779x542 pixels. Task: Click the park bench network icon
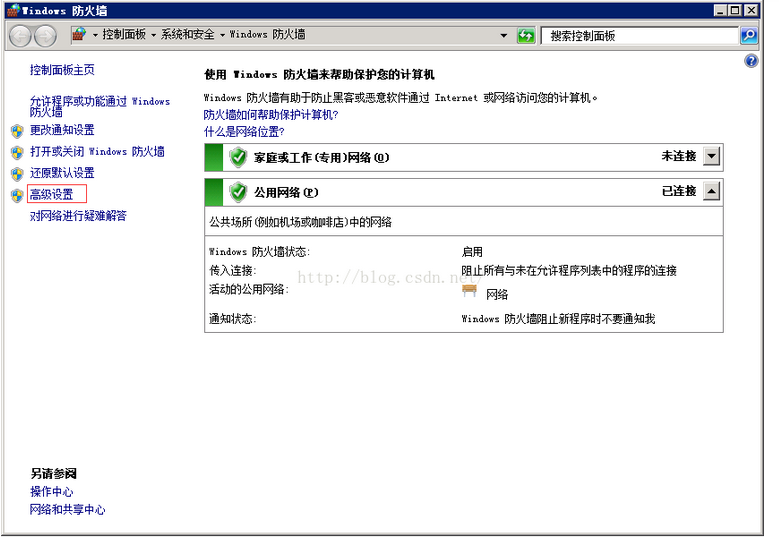[469, 291]
